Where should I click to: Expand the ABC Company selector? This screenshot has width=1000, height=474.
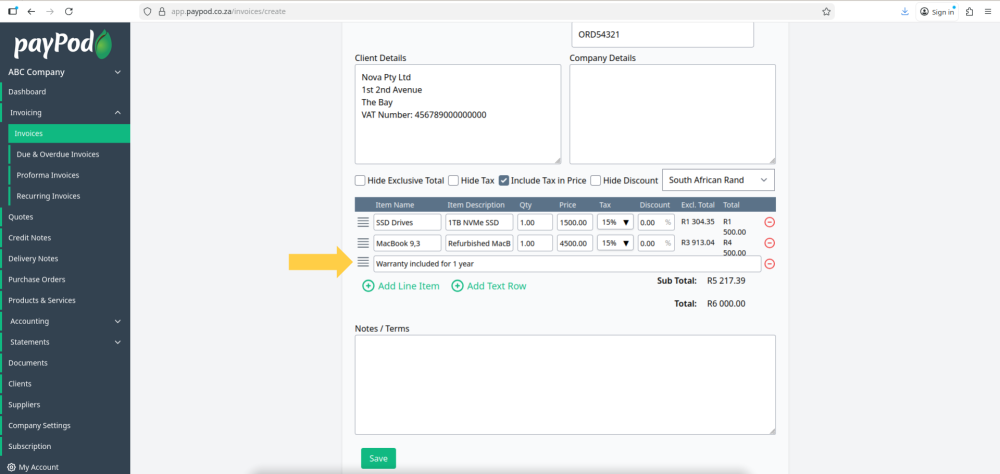coord(64,72)
